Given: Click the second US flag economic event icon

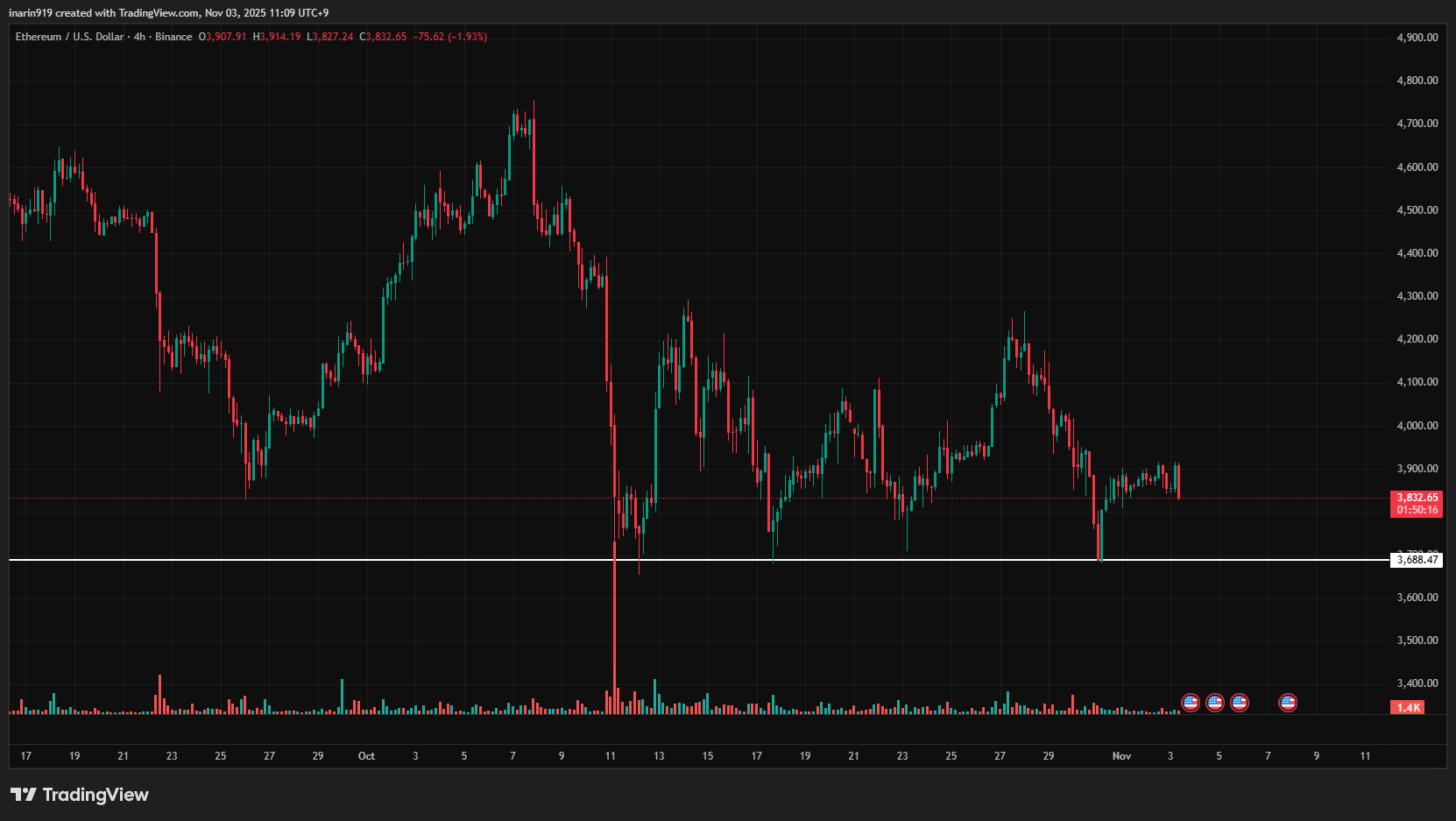Looking at the screenshot, I should point(1214,702).
